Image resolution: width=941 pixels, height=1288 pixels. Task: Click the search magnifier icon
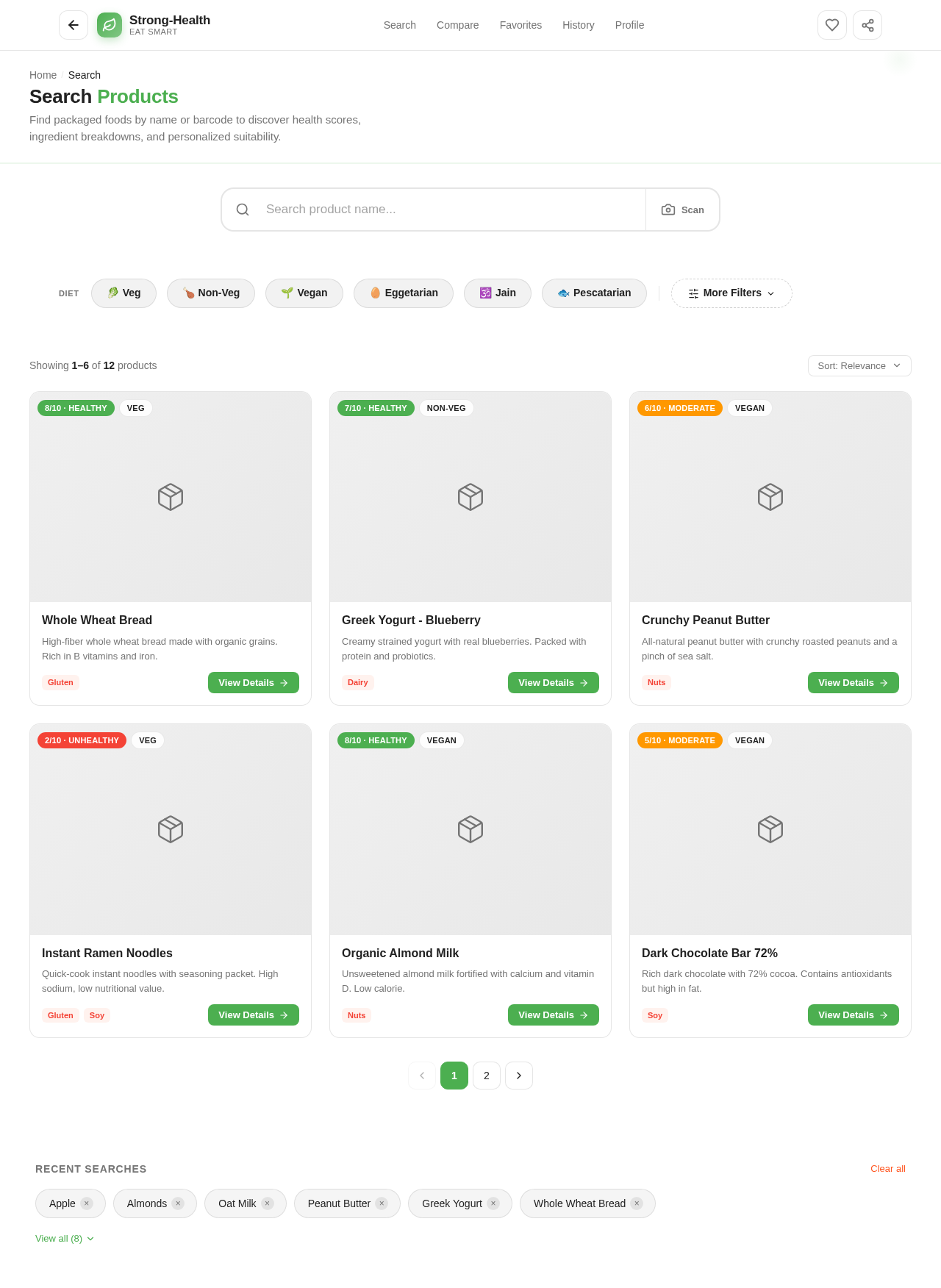[243, 210]
